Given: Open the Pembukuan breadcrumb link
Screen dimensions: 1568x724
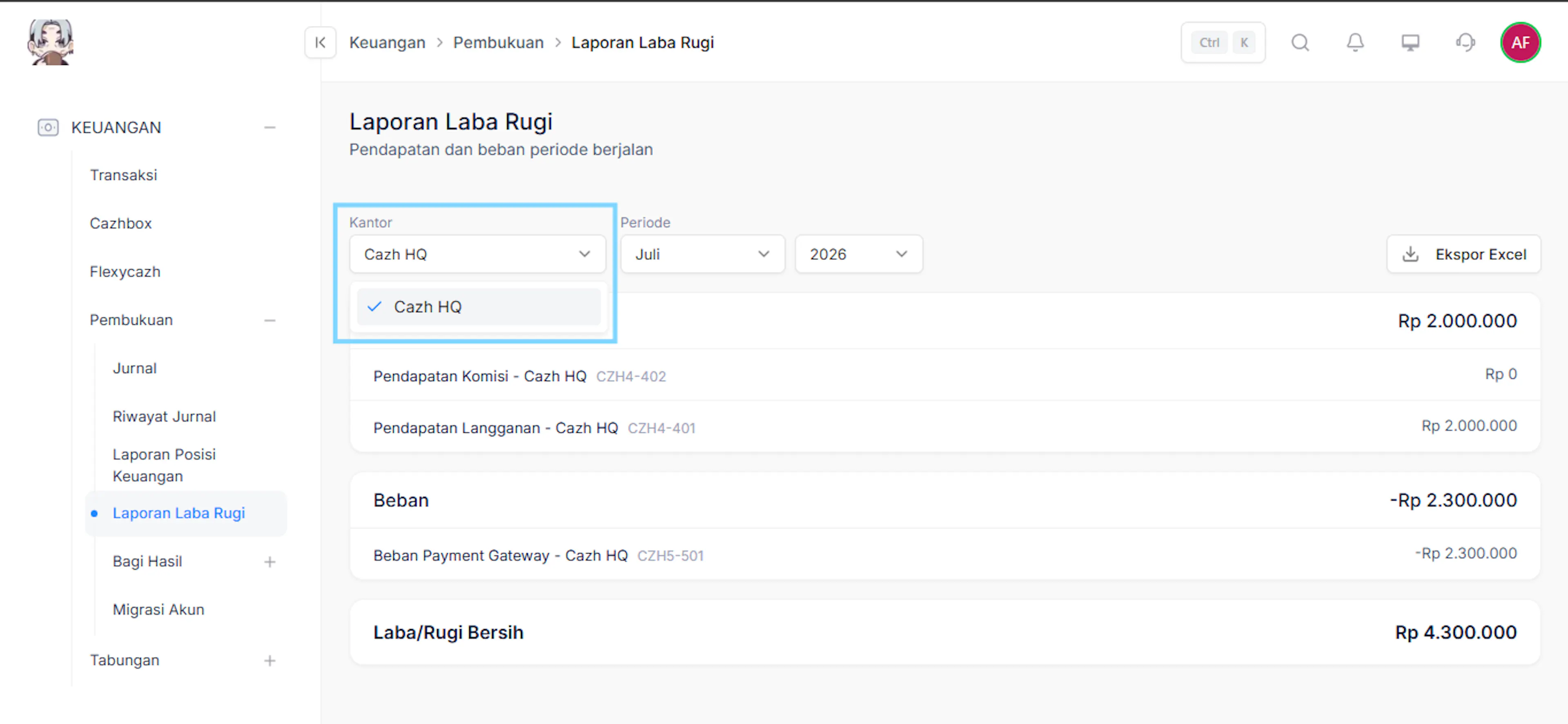Looking at the screenshot, I should (499, 42).
